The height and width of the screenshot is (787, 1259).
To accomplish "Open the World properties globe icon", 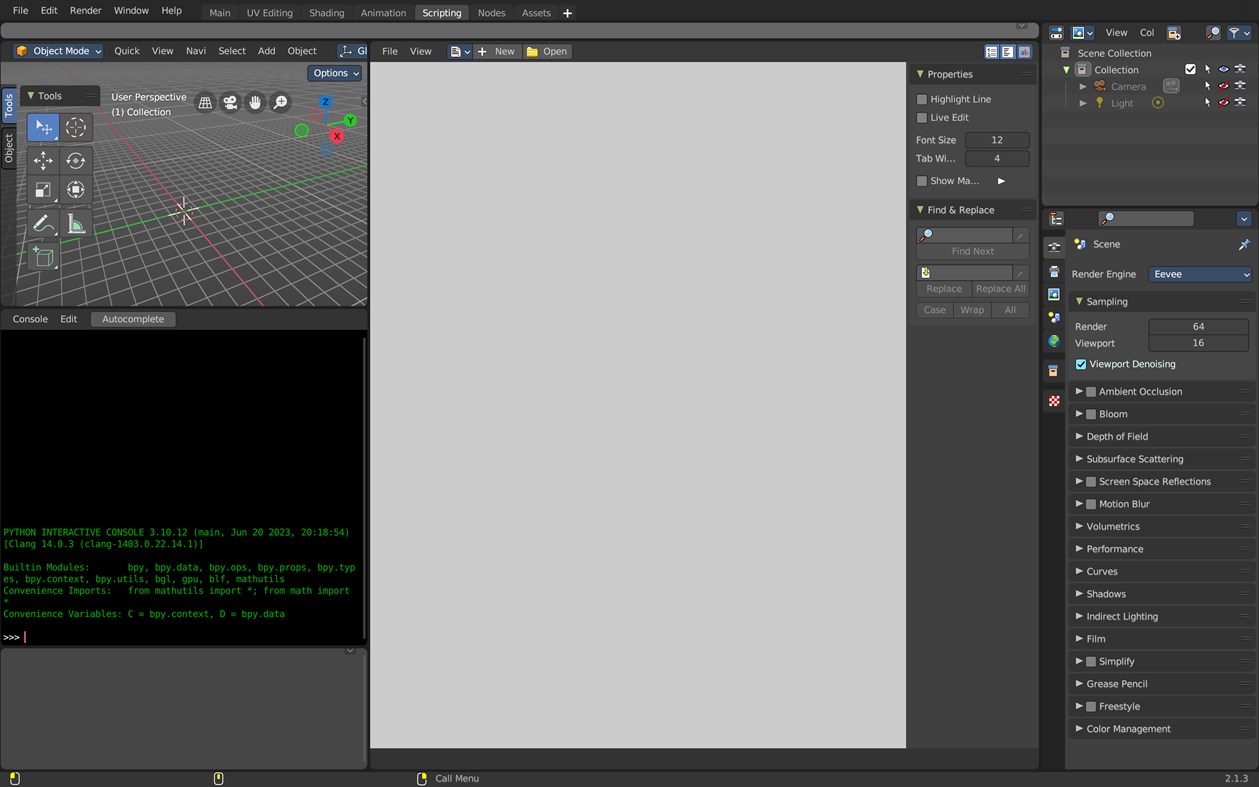I will (1054, 341).
